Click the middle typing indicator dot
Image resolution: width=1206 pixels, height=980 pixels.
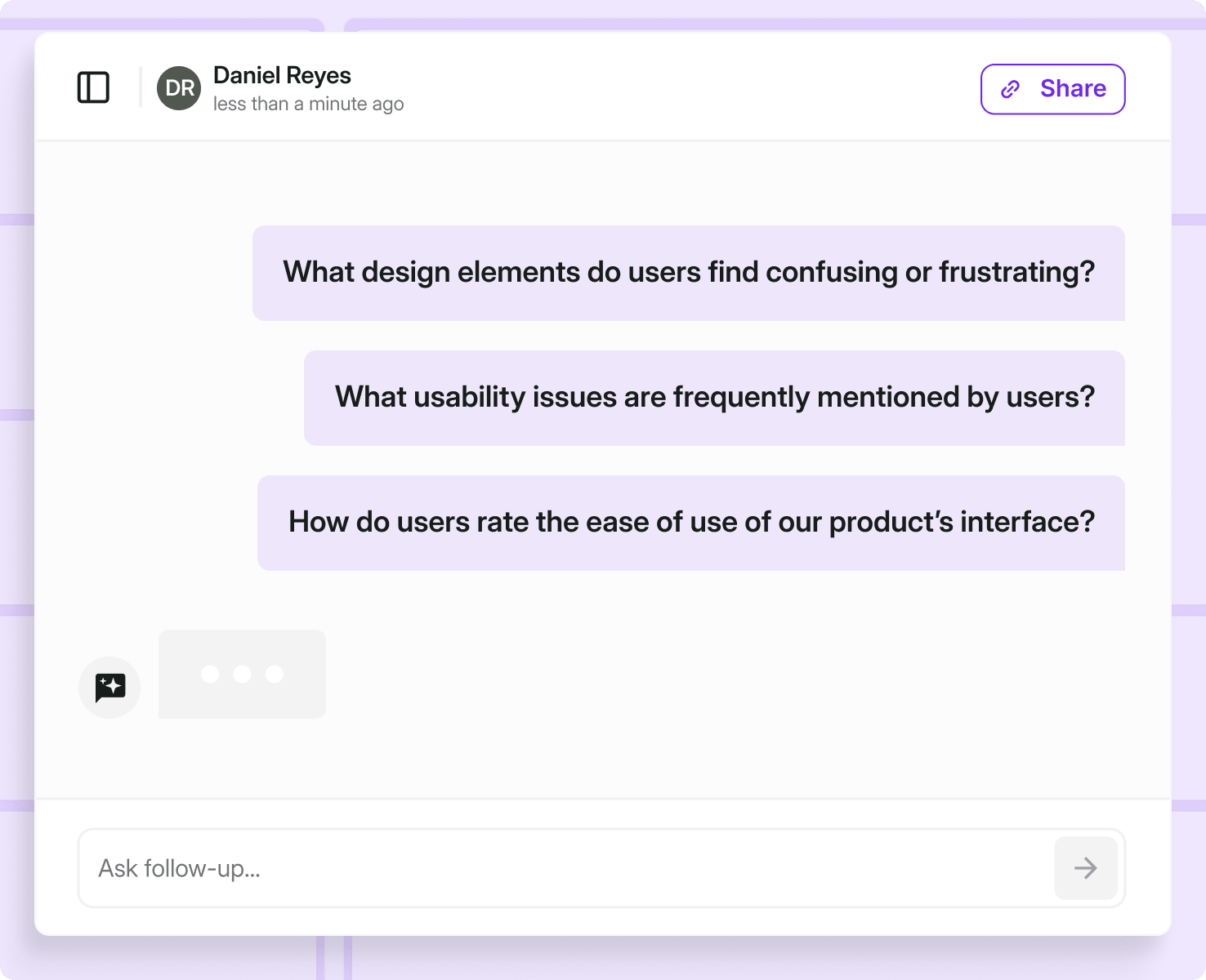(x=242, y=674)
